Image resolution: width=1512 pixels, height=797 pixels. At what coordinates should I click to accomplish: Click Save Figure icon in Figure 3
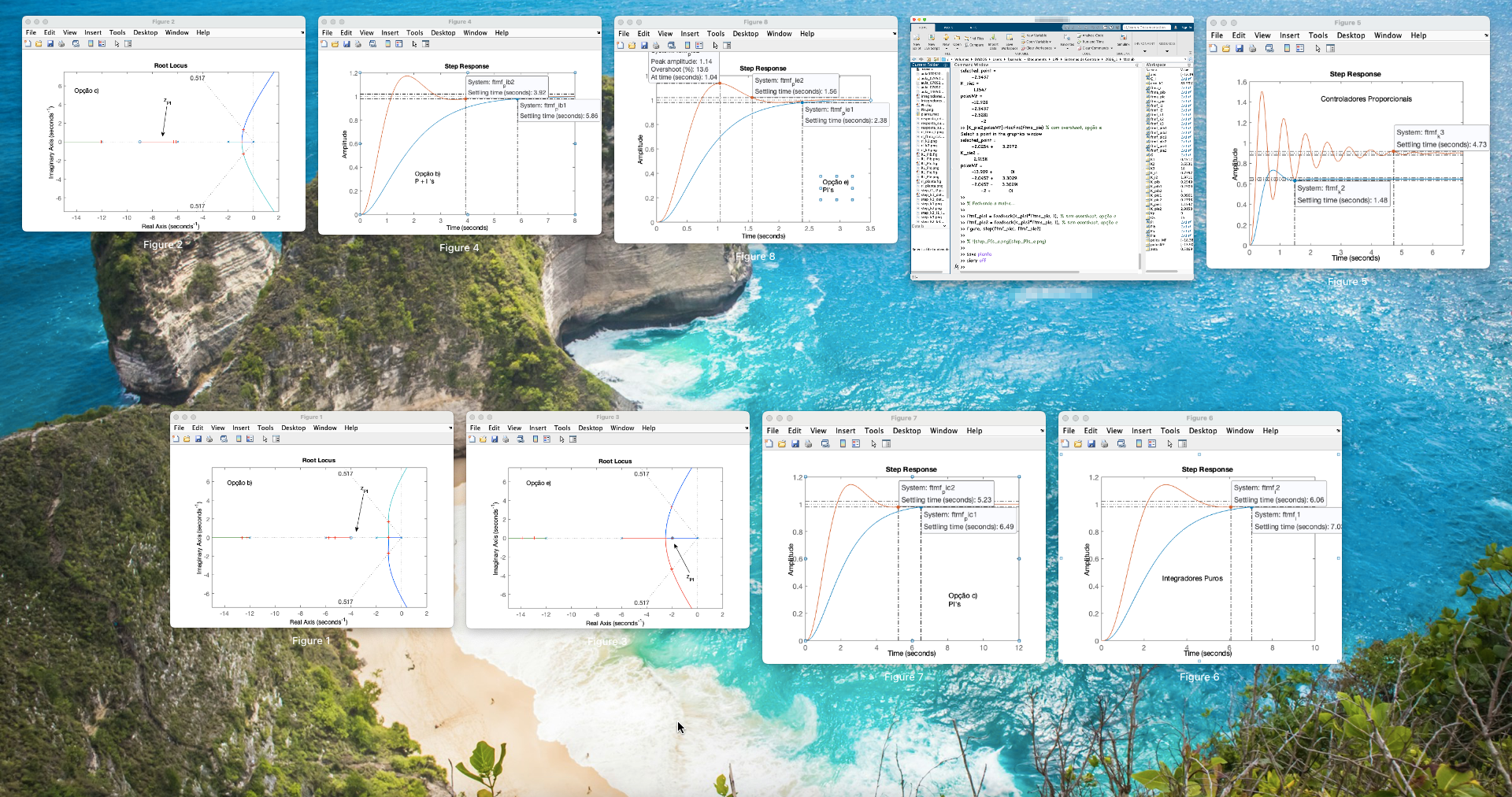tap(495, 439)
